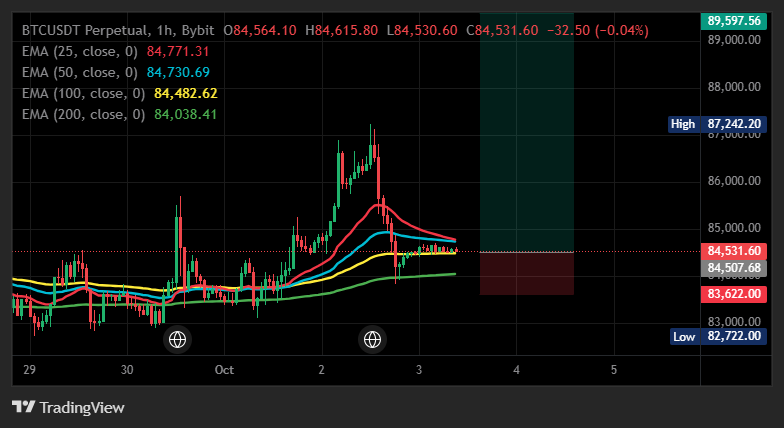The height and width of the screenshot is (428, 784).
Task: Click the 4 date on time axis
Action: pos(516,370)
